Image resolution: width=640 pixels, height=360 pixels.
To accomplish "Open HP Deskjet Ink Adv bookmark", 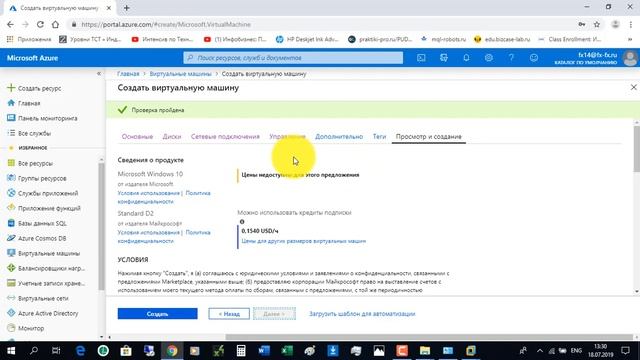I will [307, 39].
